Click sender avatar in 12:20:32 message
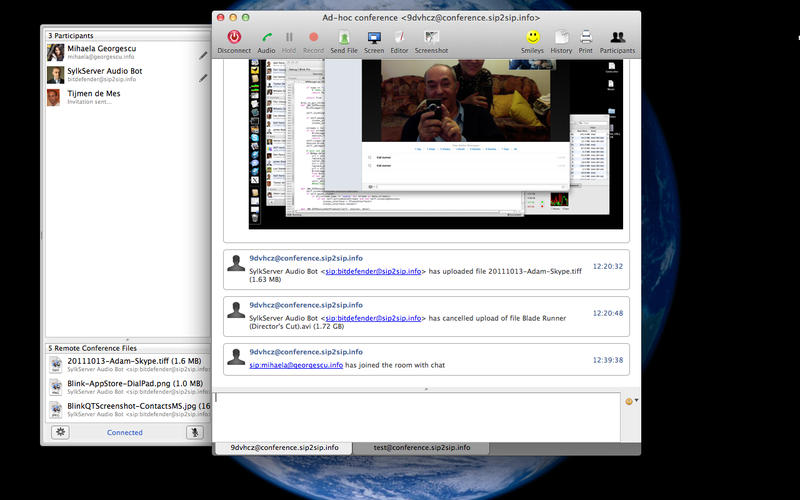The width and height of the screenshot is (800, 500). point(236,263)
